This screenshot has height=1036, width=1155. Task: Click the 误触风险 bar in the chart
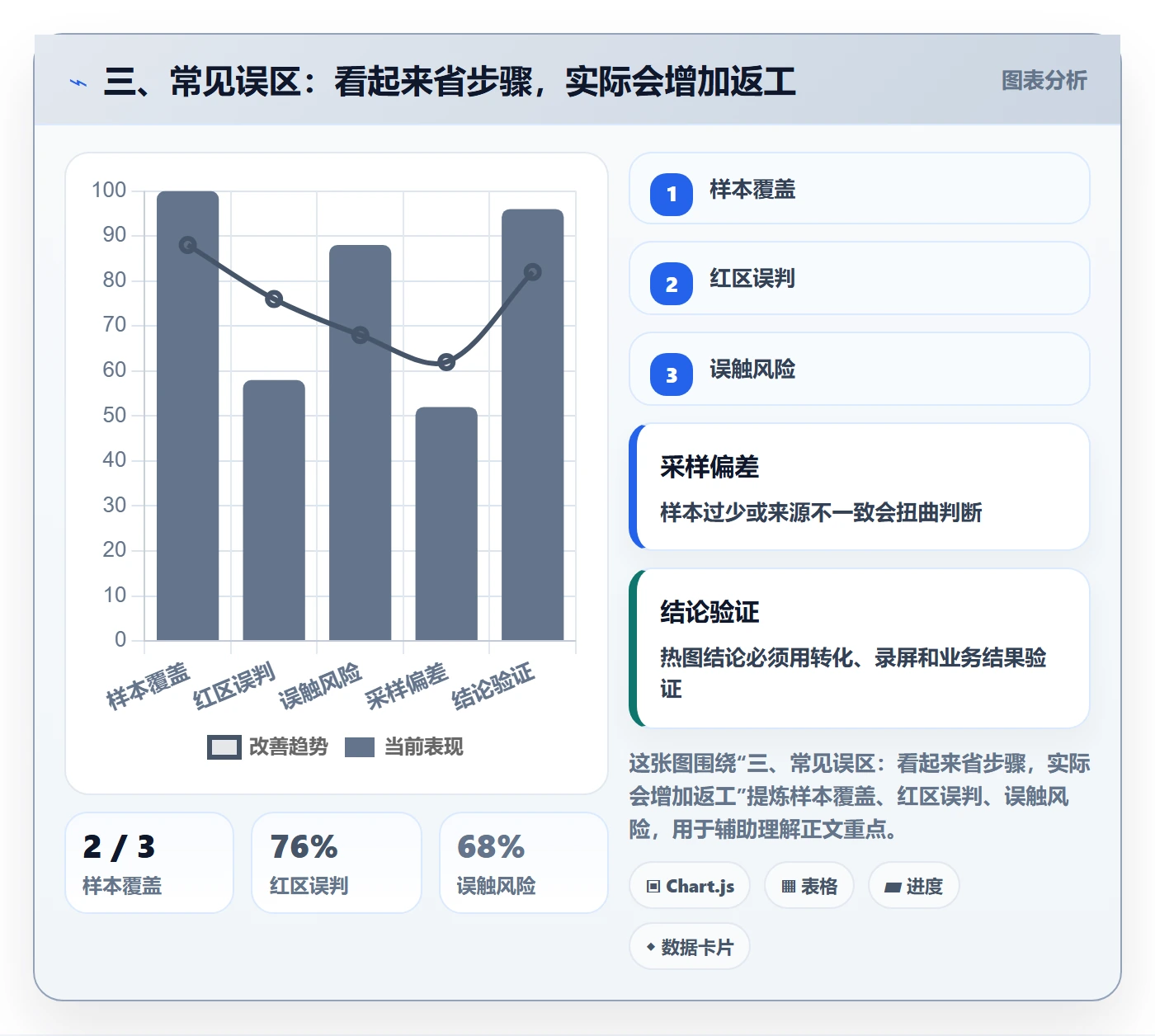point(361,442)
